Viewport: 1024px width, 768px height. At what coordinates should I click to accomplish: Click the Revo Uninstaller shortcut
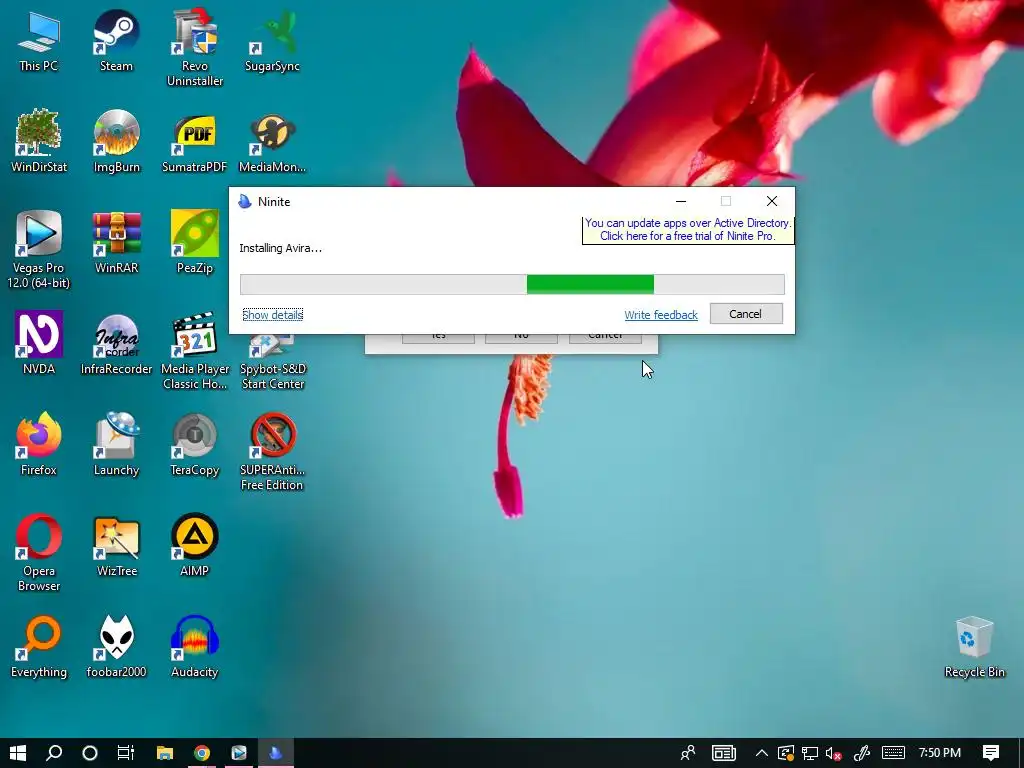click(195, 48)
